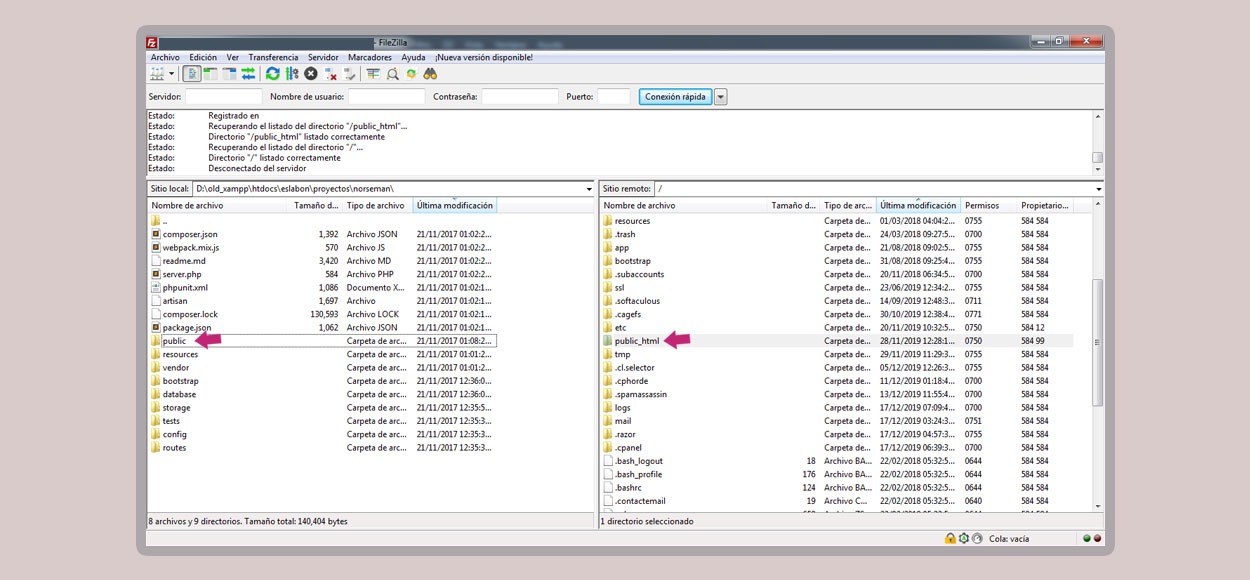Cancel the current operation

pos(311,74)
